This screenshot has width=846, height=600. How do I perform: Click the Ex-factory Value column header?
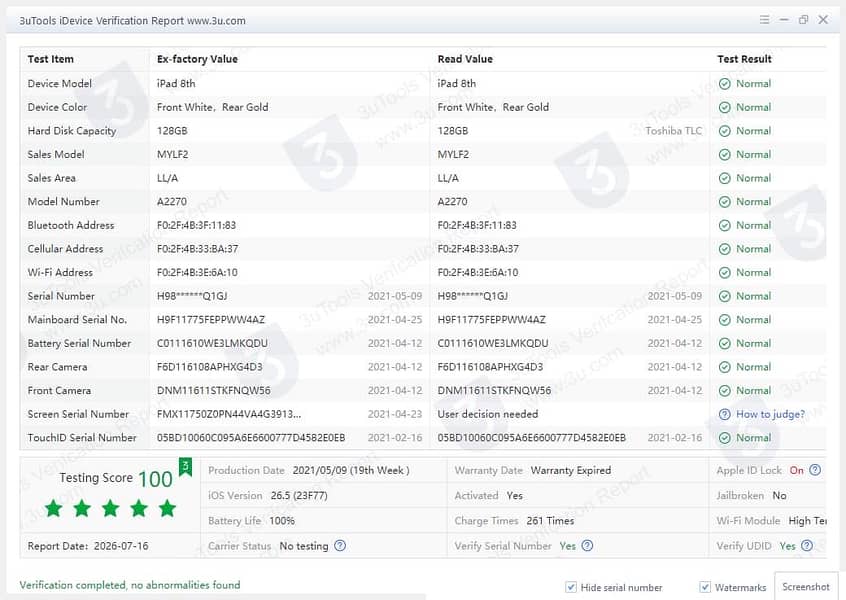pos(197,59)
